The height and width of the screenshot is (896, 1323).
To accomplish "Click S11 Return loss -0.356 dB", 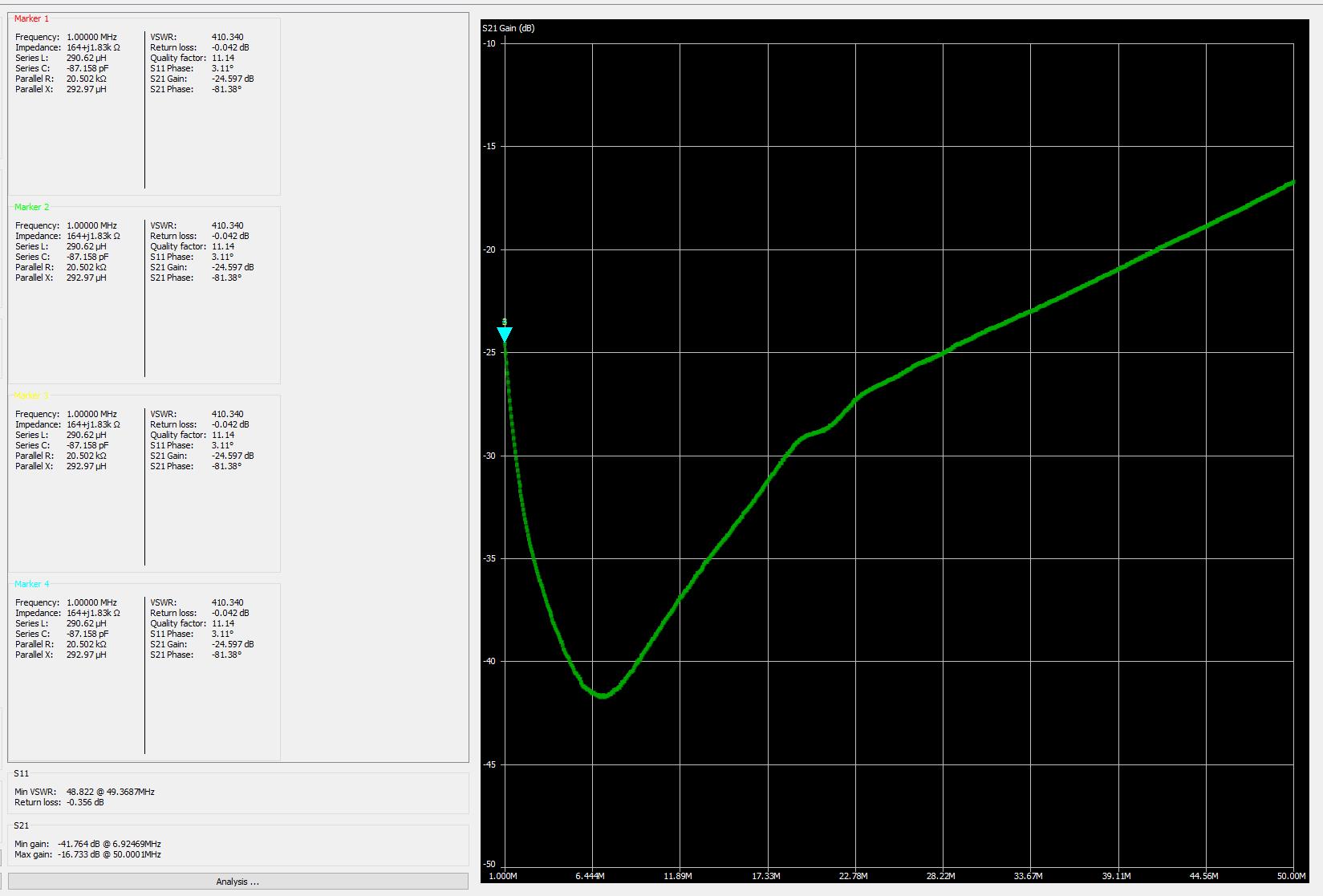I will (85, 802).
